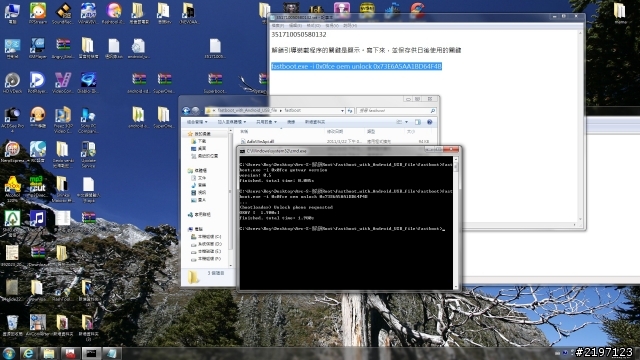Open the second Notepad menu item (Edit)

(x=295, y=25)
